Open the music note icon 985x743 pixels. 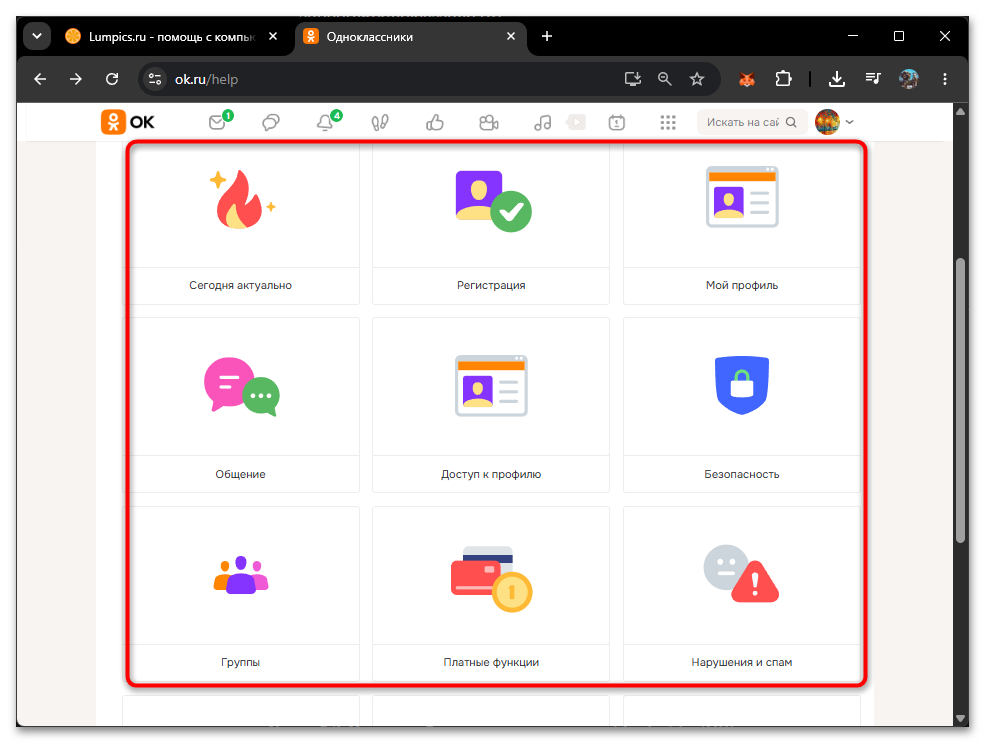click(x=543, y=122)
